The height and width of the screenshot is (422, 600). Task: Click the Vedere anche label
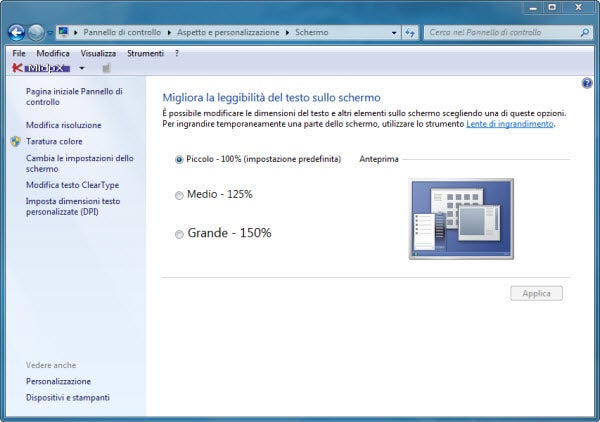(x=51, y=365)
